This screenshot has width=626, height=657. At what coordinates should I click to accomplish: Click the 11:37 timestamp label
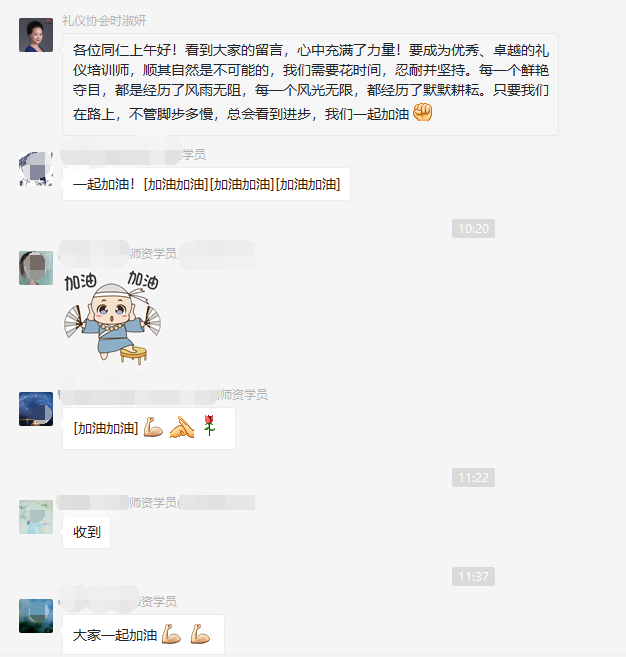(x=473, y=577)
